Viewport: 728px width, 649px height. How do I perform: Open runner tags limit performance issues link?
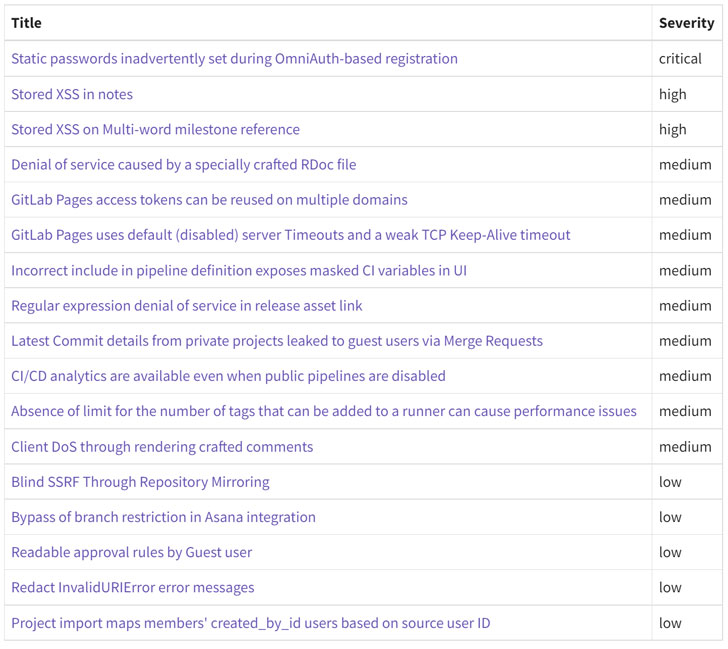(323, 411)
